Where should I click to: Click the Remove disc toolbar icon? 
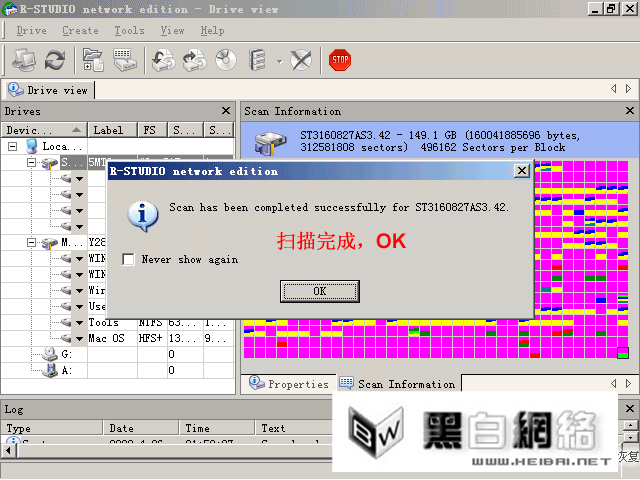point(301,60)
